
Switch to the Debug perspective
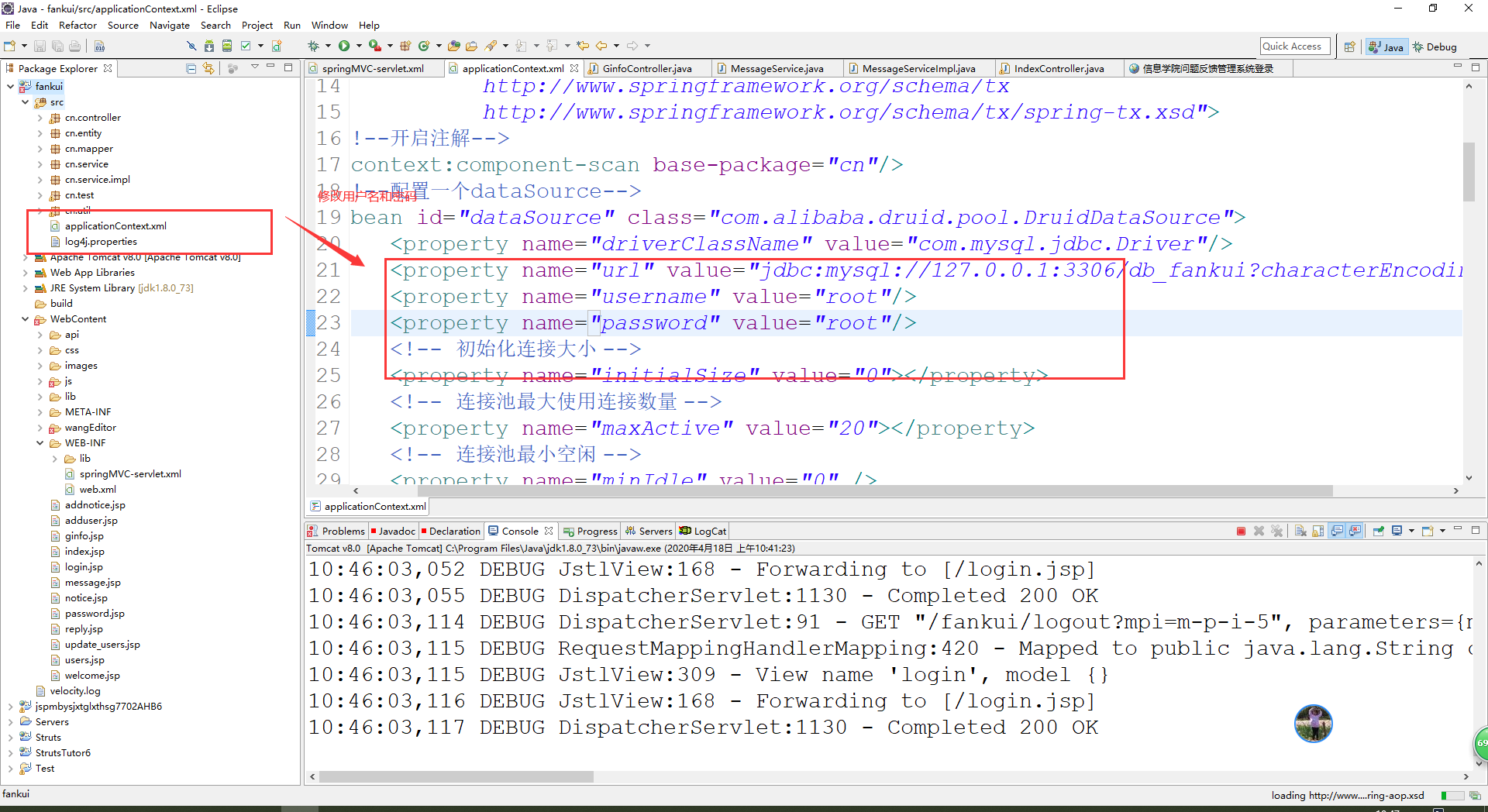click(1435, 47)
